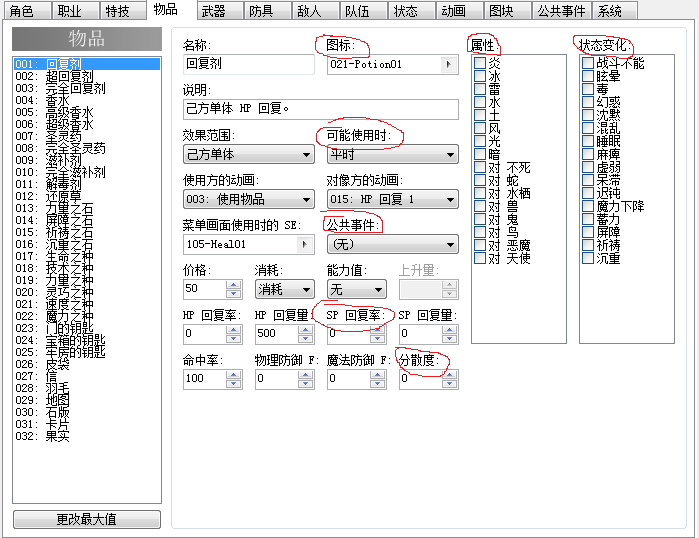Tick the 战斗不能 state checkbox
The image size is (699, 538).
tap(588, 63)
